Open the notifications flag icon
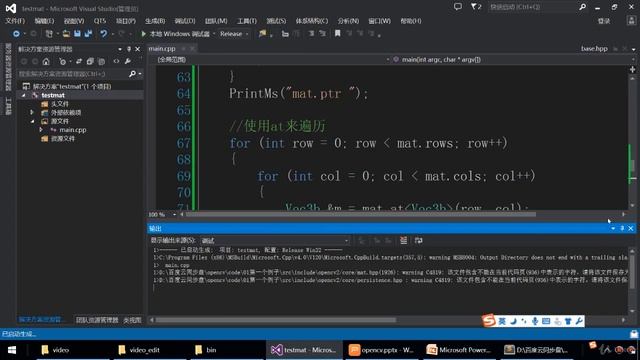640x360 pixels. (x=476, y=7)
